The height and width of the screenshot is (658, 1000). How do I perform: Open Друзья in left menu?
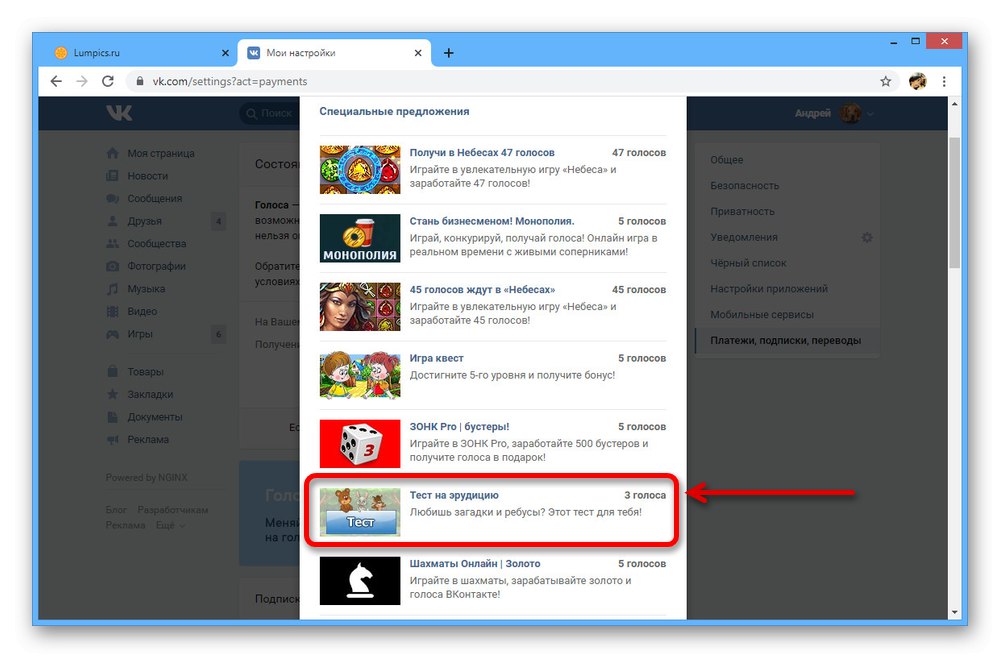point(134,221)
